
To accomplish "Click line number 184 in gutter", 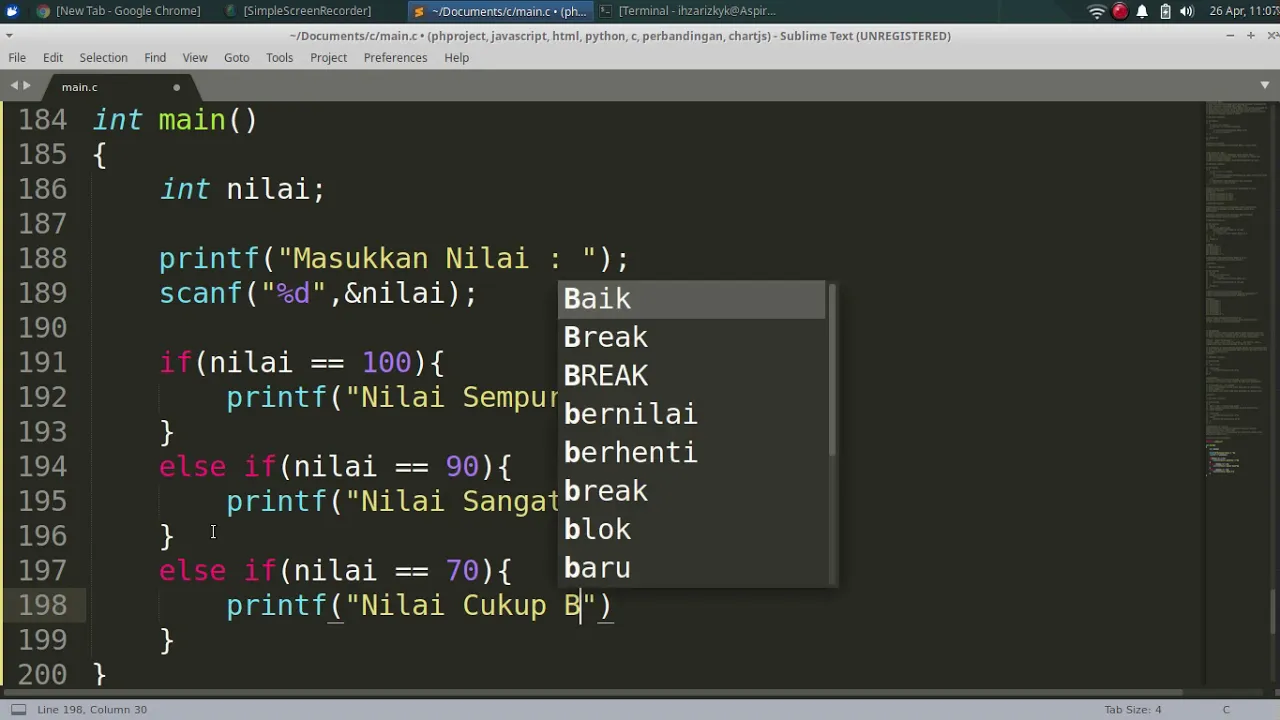I will pos(43,120).
